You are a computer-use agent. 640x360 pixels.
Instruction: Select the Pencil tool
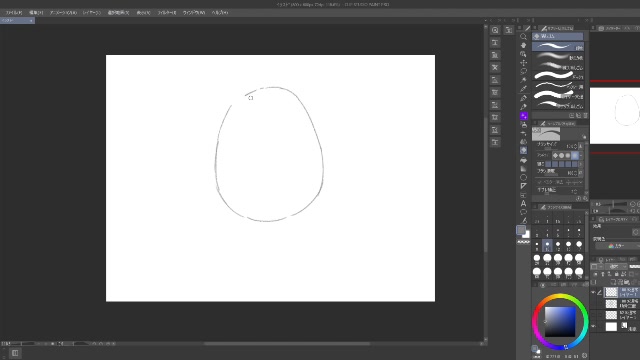(523, 107)
